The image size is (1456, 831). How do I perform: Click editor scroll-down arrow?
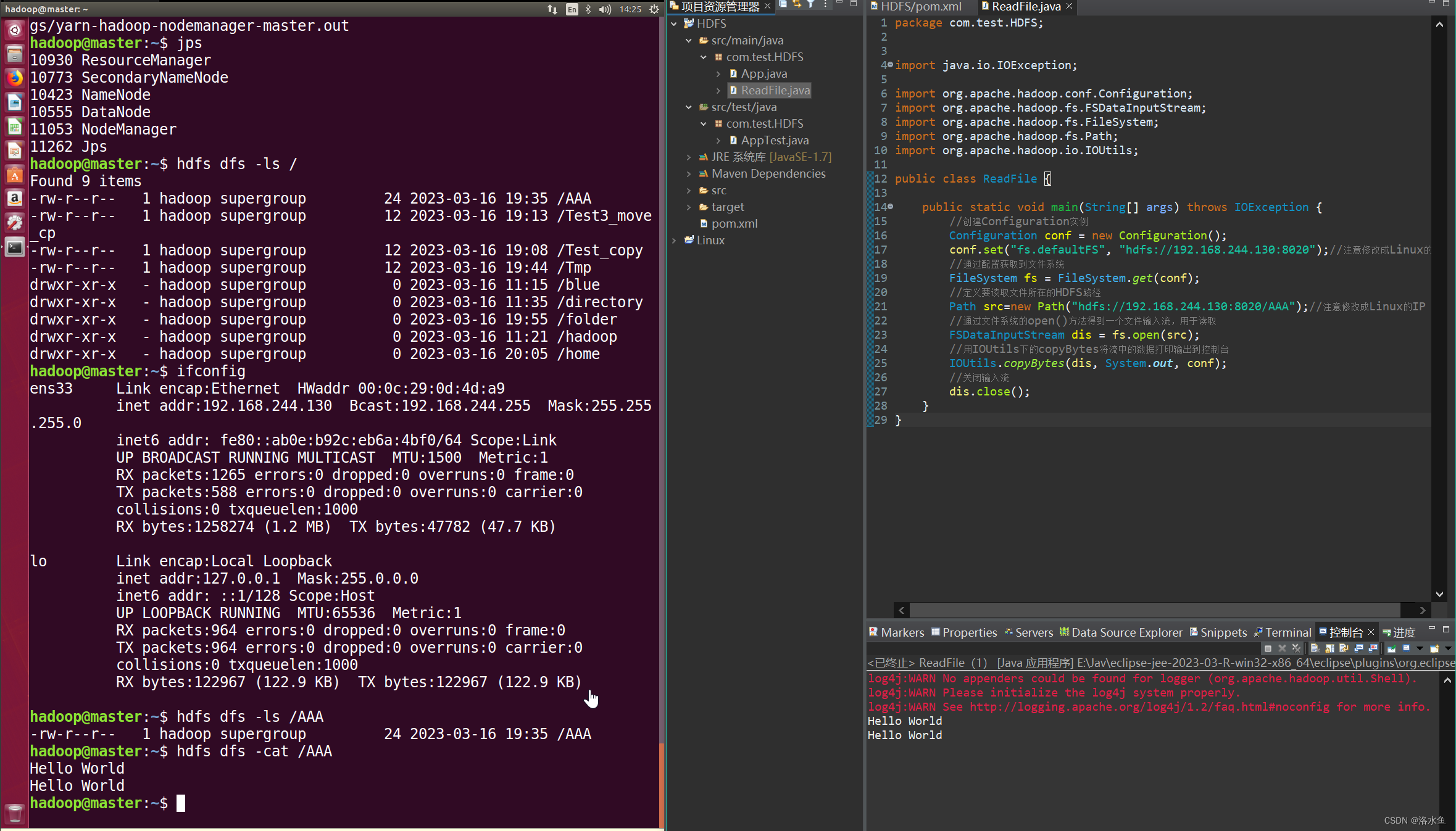coord(1439,594)
